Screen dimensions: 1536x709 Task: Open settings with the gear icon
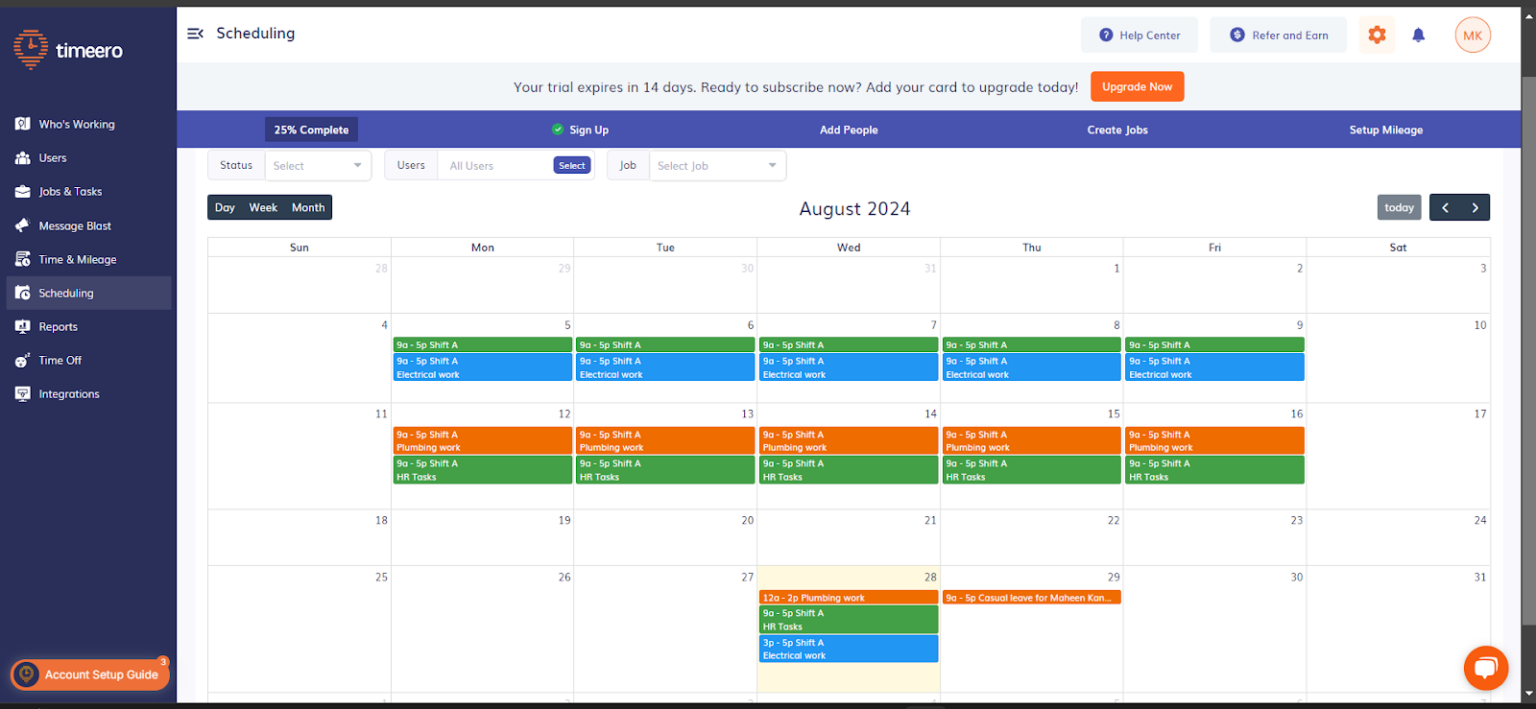(x=1376, y=34)
